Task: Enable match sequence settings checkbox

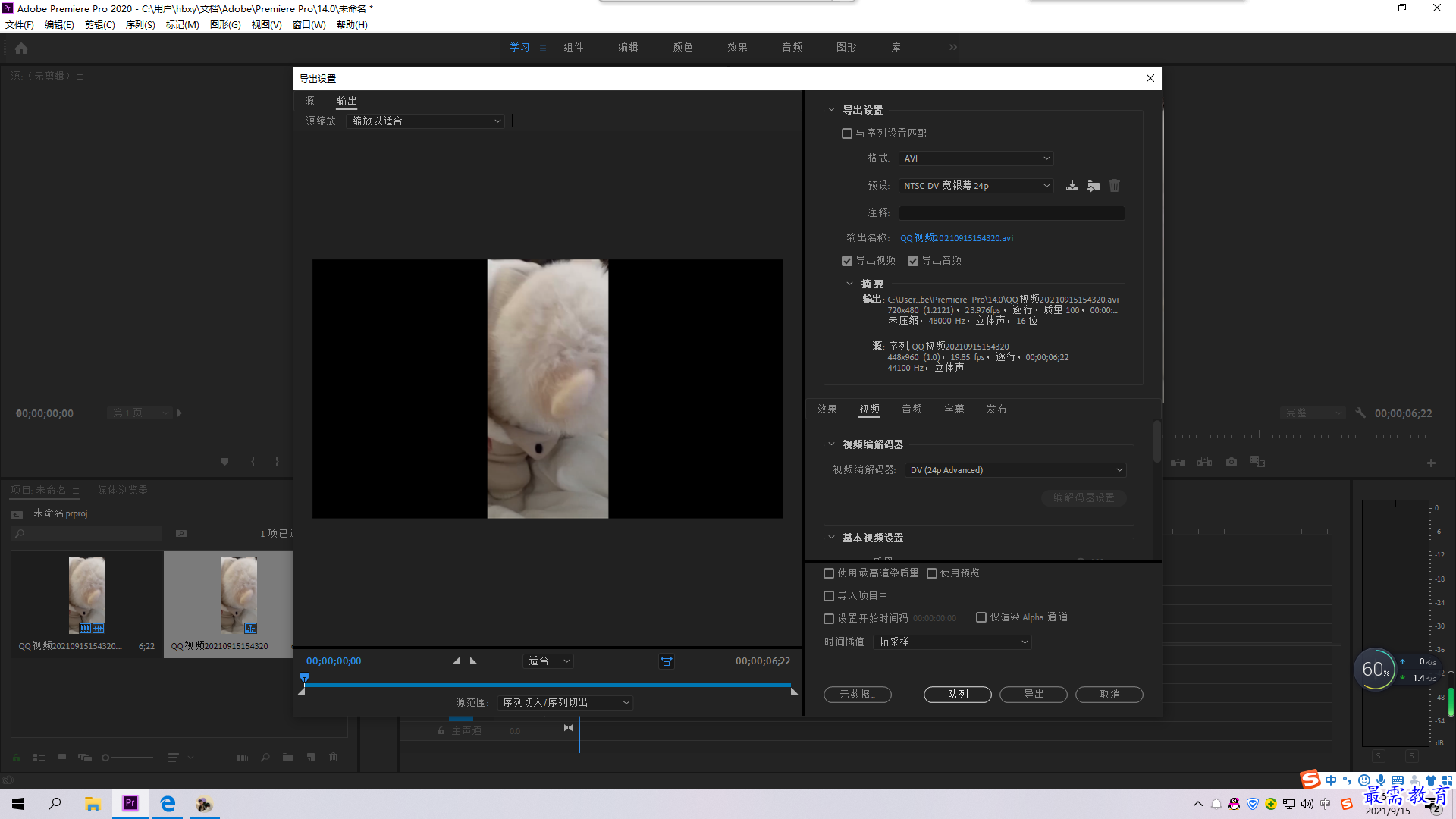Action: 847,133
